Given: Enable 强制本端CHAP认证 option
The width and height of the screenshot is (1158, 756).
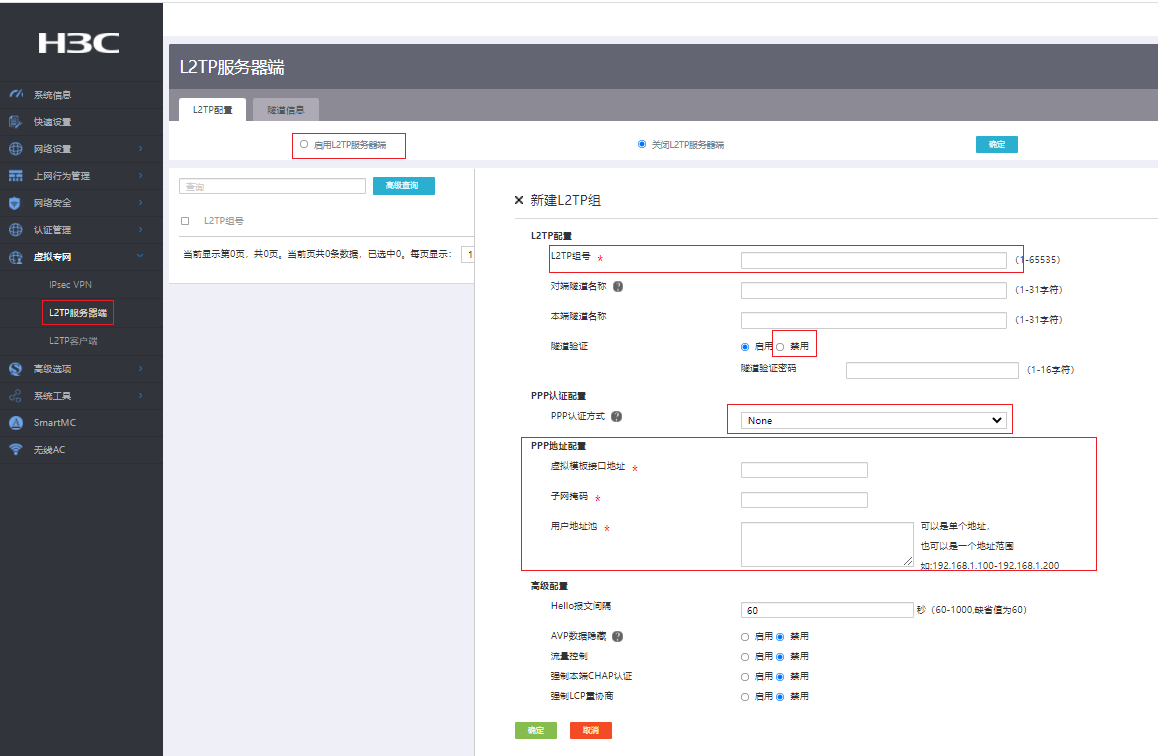Looking at the screenshot, I should click(744, 677).
